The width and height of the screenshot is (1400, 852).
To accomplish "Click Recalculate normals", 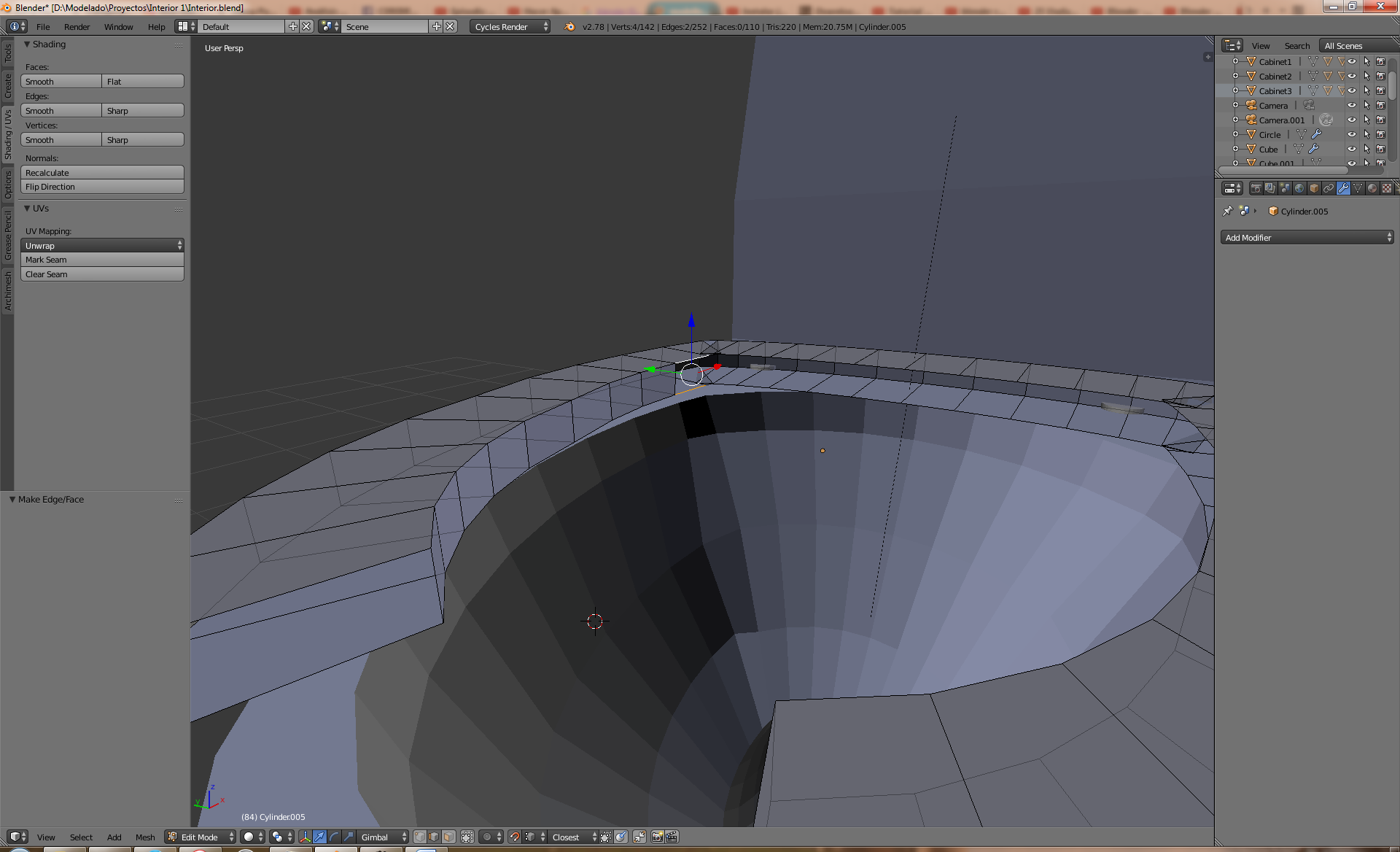I will click(102, 172).
